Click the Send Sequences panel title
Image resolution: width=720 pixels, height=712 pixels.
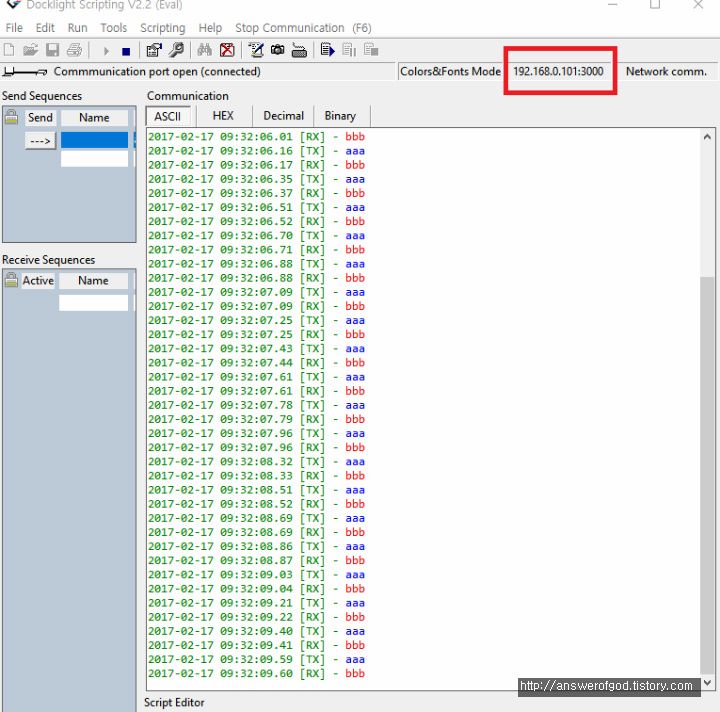(x=42, y=96)
